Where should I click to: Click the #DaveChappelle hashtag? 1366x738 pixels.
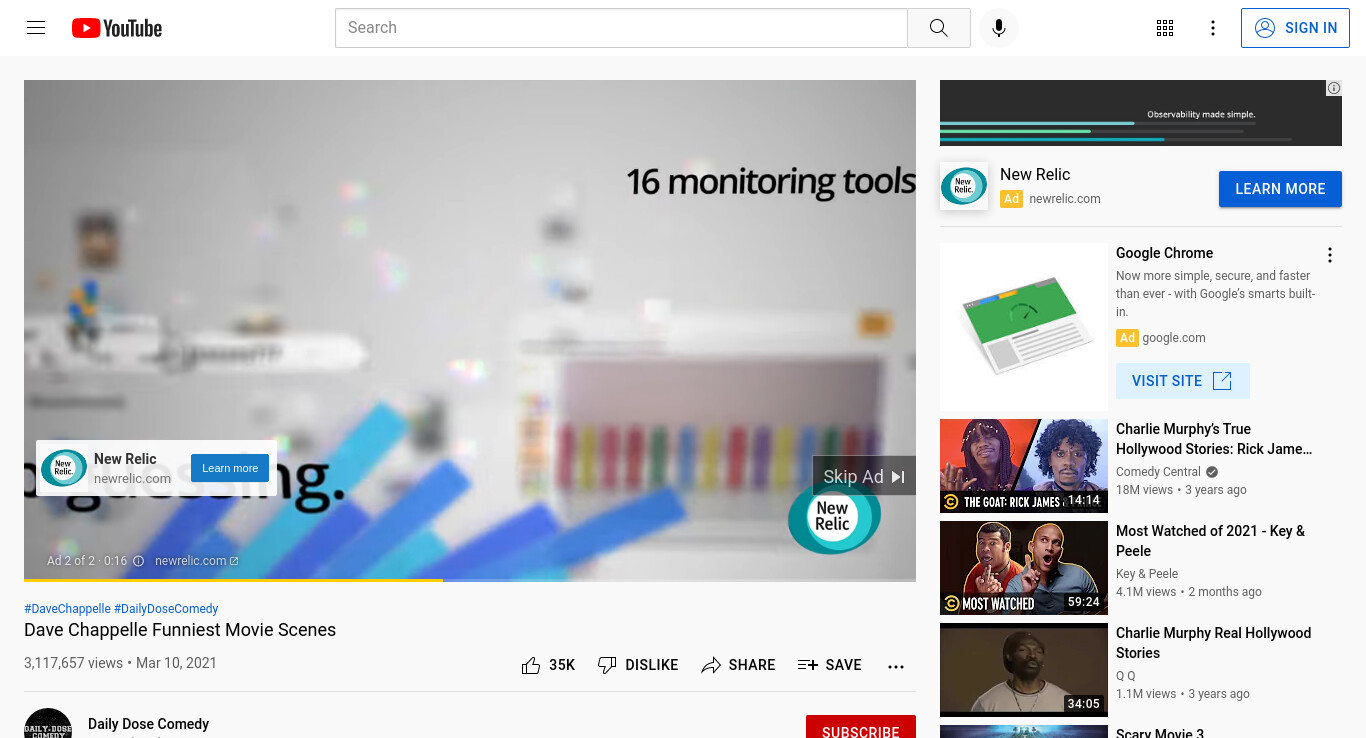coord(67,608)
